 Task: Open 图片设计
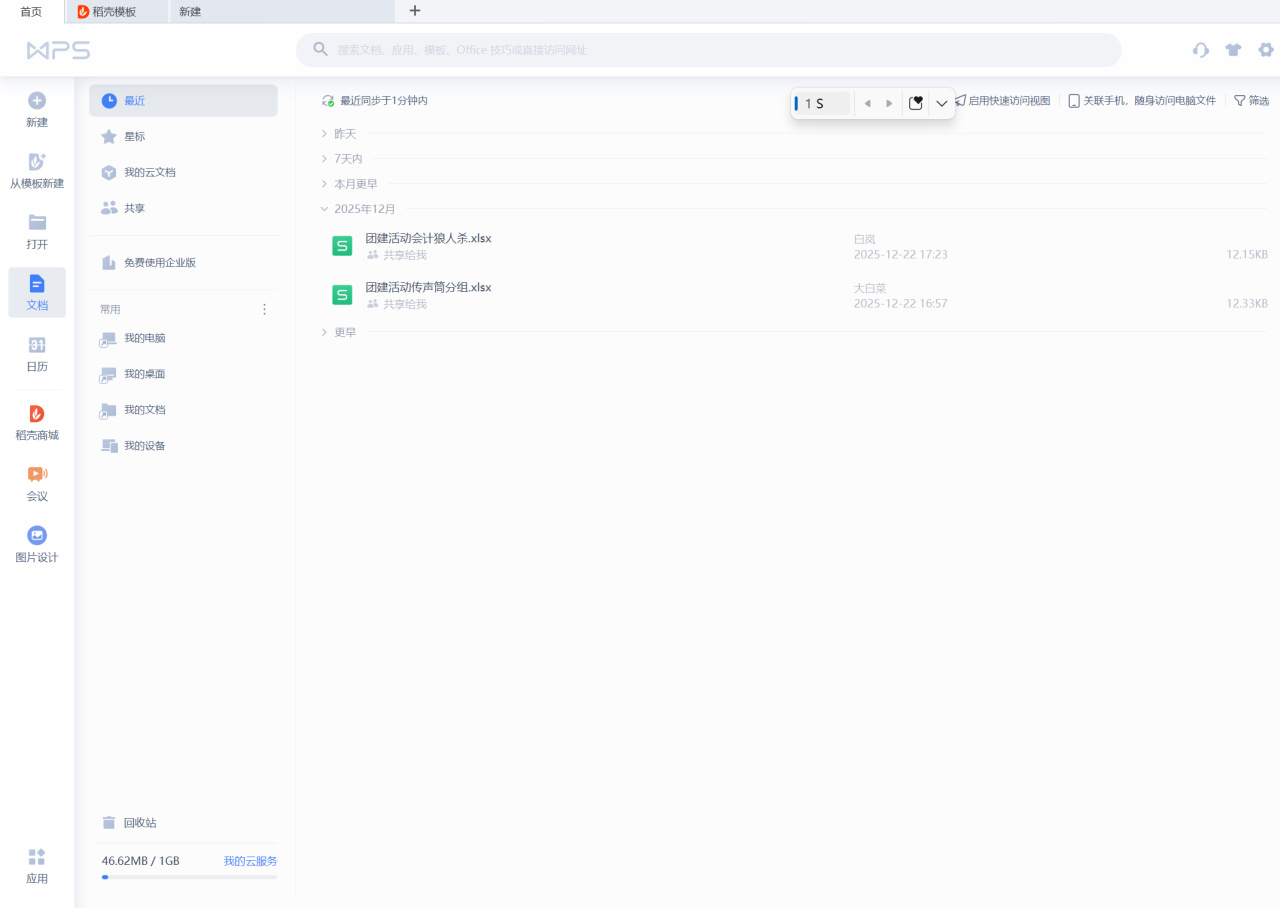pos(37,545)
